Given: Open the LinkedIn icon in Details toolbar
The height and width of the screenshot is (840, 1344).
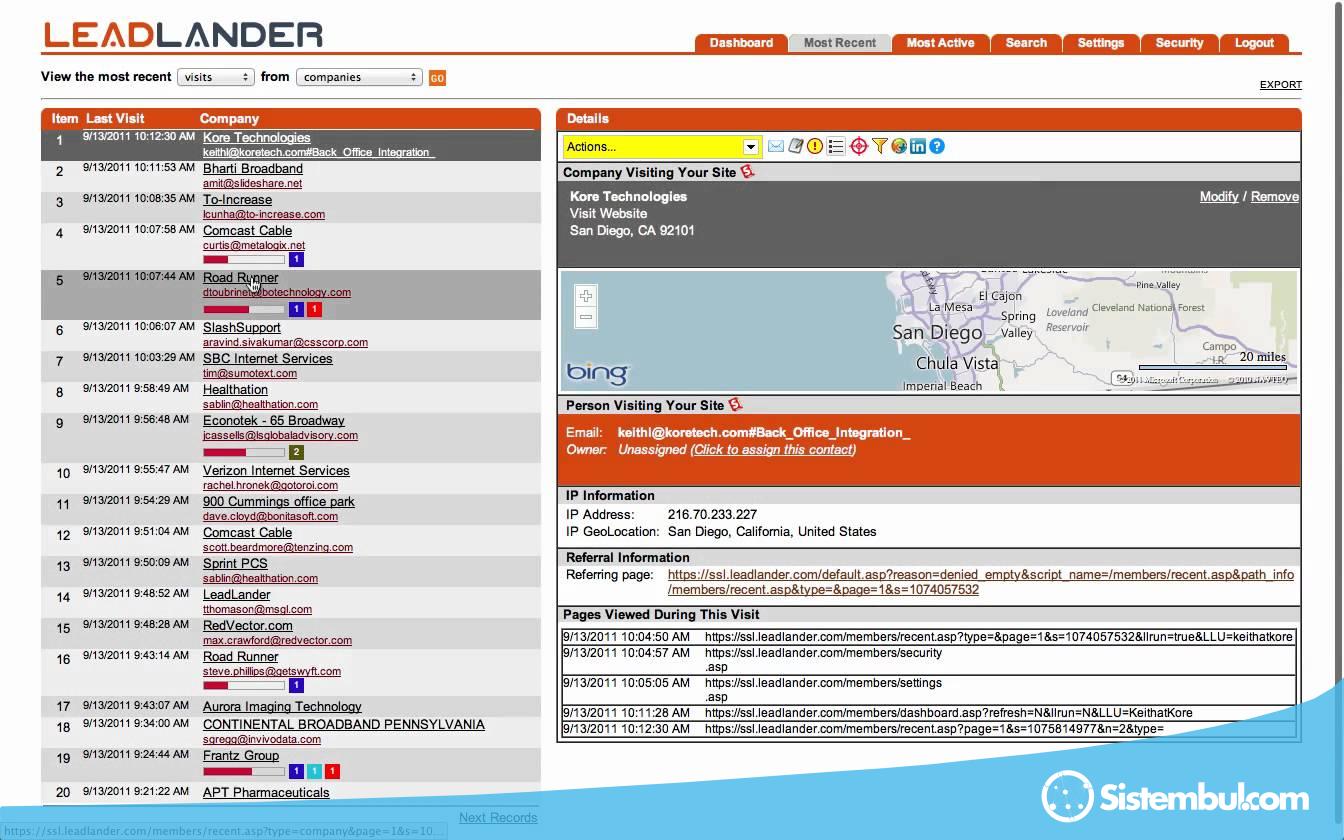Looking at the screenshot, I should pos(918,146).
